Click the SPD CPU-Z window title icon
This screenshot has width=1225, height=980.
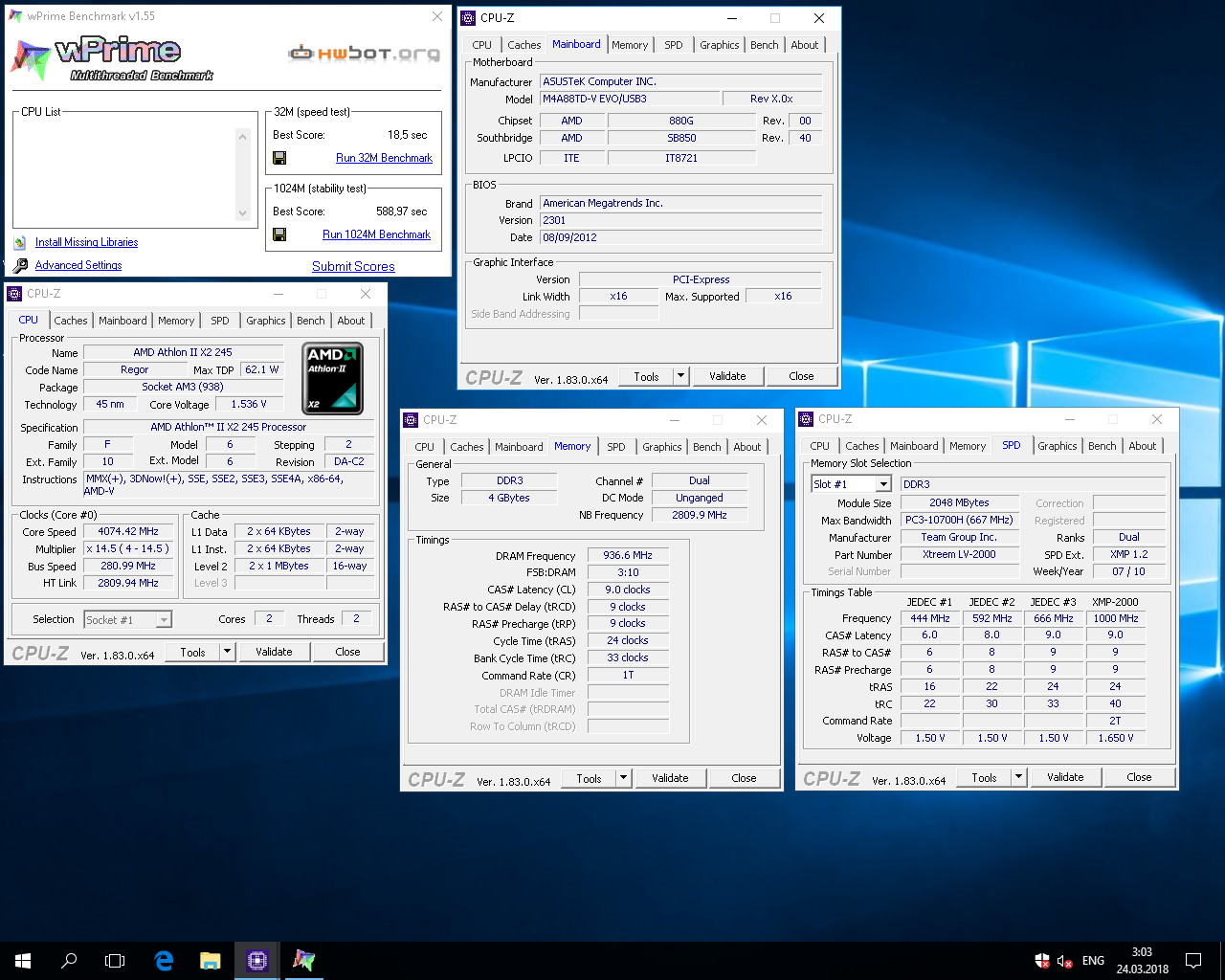coord(806,419)
